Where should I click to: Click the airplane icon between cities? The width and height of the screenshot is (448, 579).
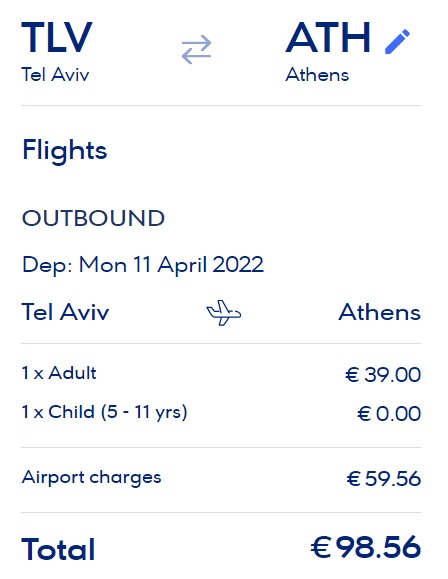[x=223, y=313]
